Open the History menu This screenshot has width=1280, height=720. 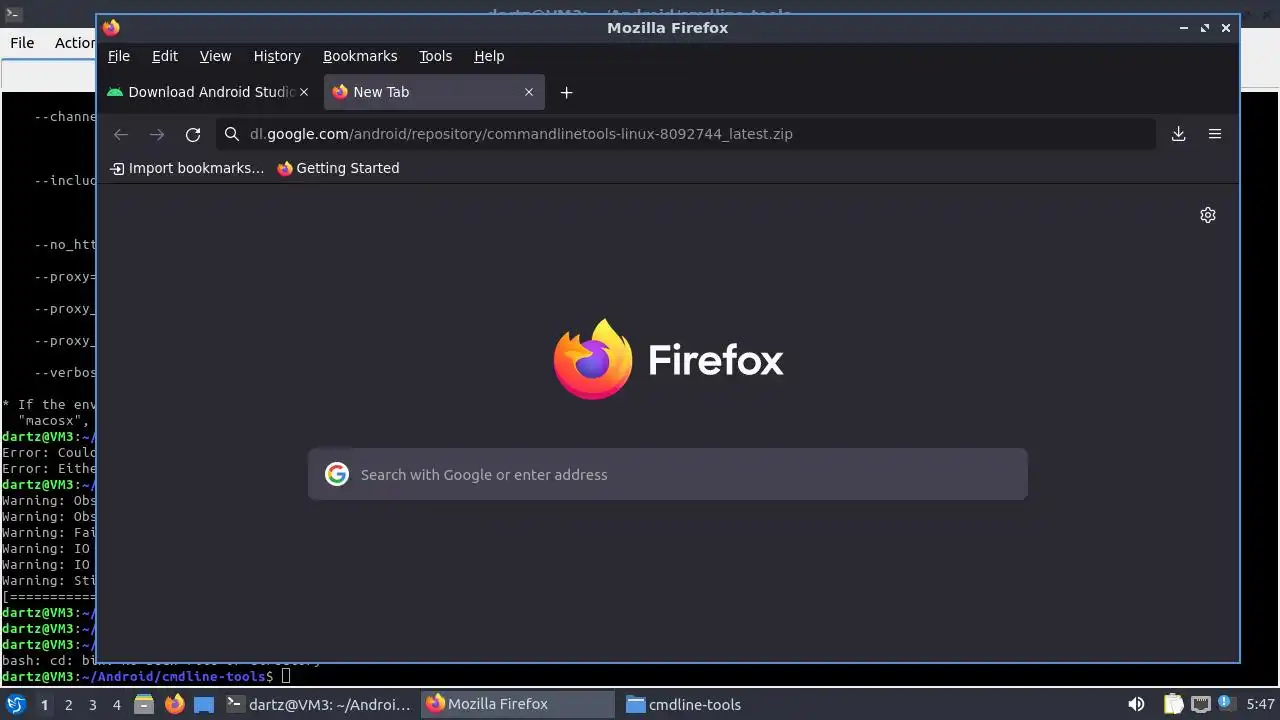(277, 56)
